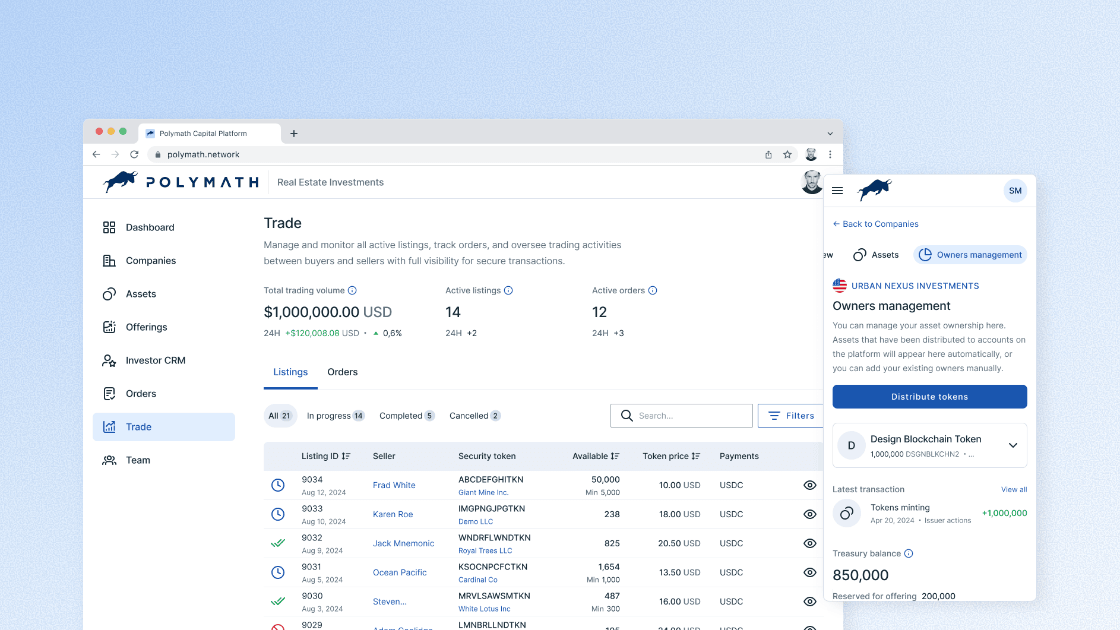This screenshot has width=1120, height=630.
Task: Switch to the Orders tab above listings
Action: [x=342, y=372]
